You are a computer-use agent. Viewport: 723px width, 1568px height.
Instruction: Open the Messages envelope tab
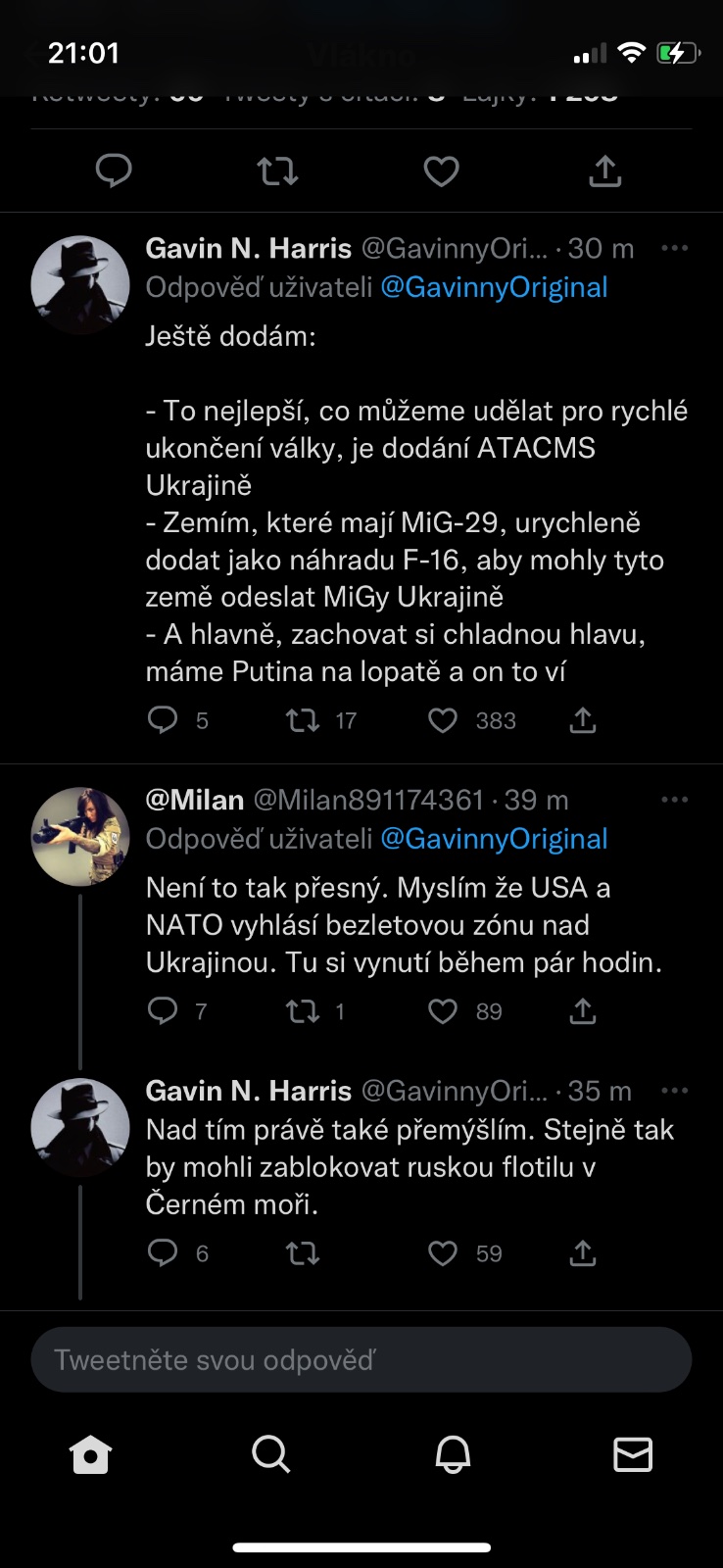pos(633,1454)
